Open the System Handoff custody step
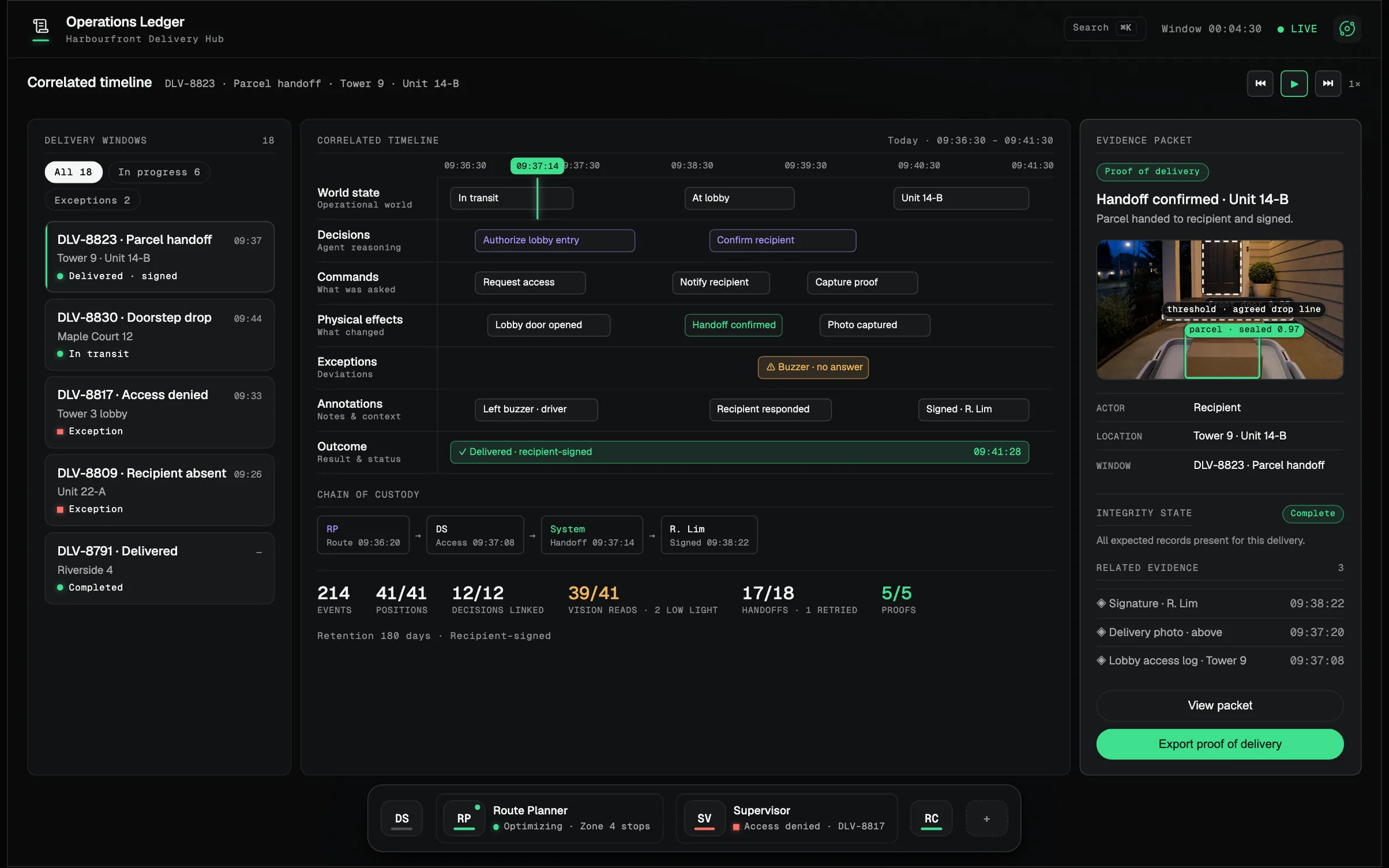This screenshot has height=868, width=1389. tap(591, 535)
